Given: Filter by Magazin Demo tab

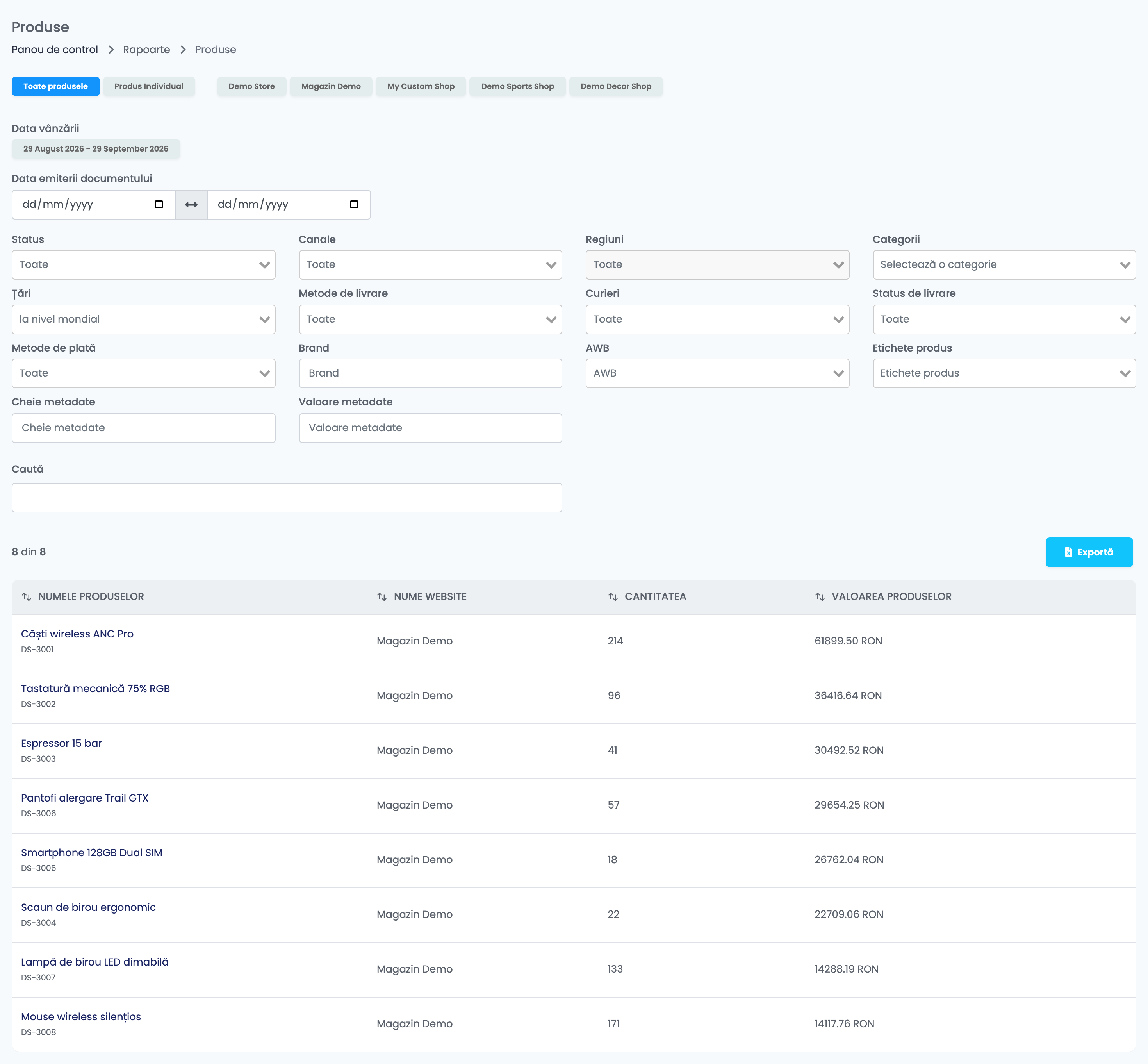Looking at the screenshot, I should 331,86.
